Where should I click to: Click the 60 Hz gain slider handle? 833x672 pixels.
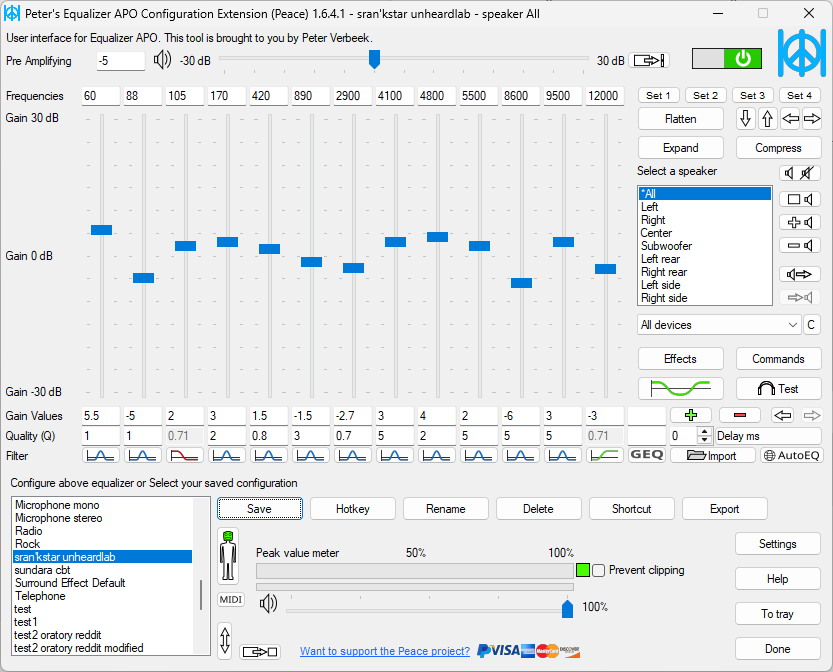pyautogui.click(x=101, y=230)
